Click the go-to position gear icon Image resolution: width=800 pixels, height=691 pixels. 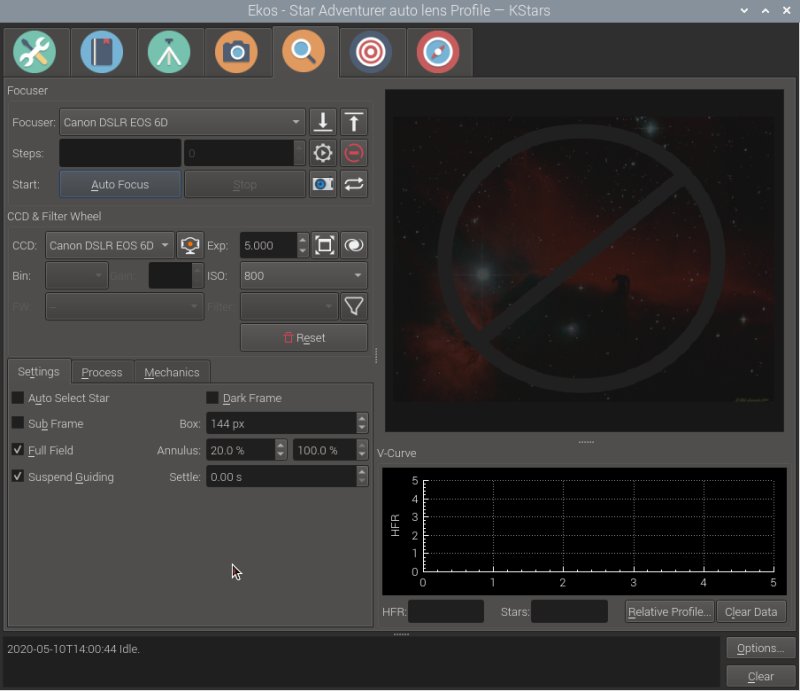click(322, 153)
